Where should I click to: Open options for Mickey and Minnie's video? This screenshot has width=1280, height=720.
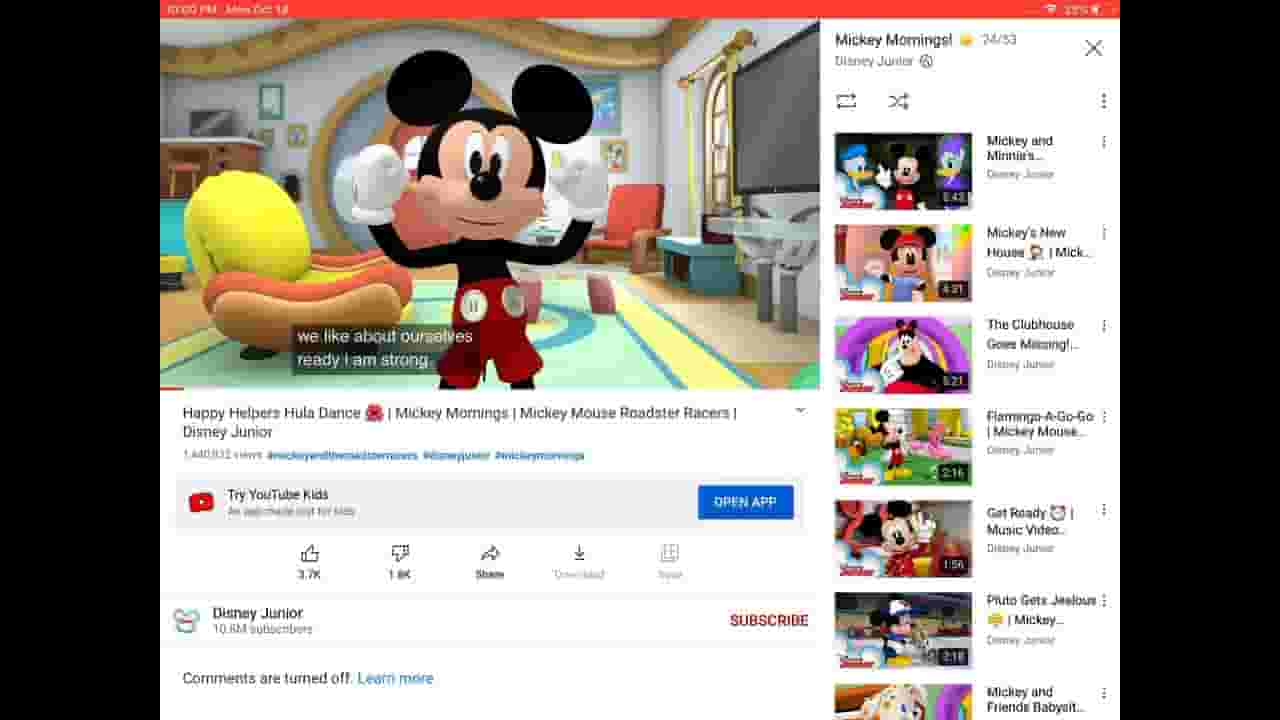1103,142
